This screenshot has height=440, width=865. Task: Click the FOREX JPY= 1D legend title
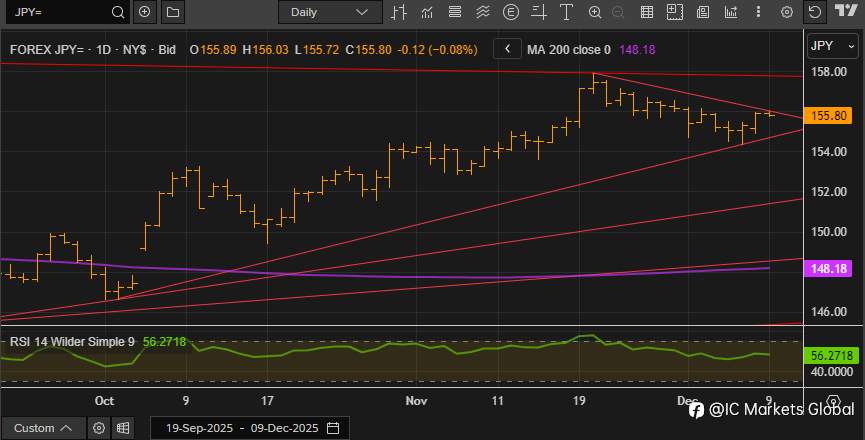[93, 50]
